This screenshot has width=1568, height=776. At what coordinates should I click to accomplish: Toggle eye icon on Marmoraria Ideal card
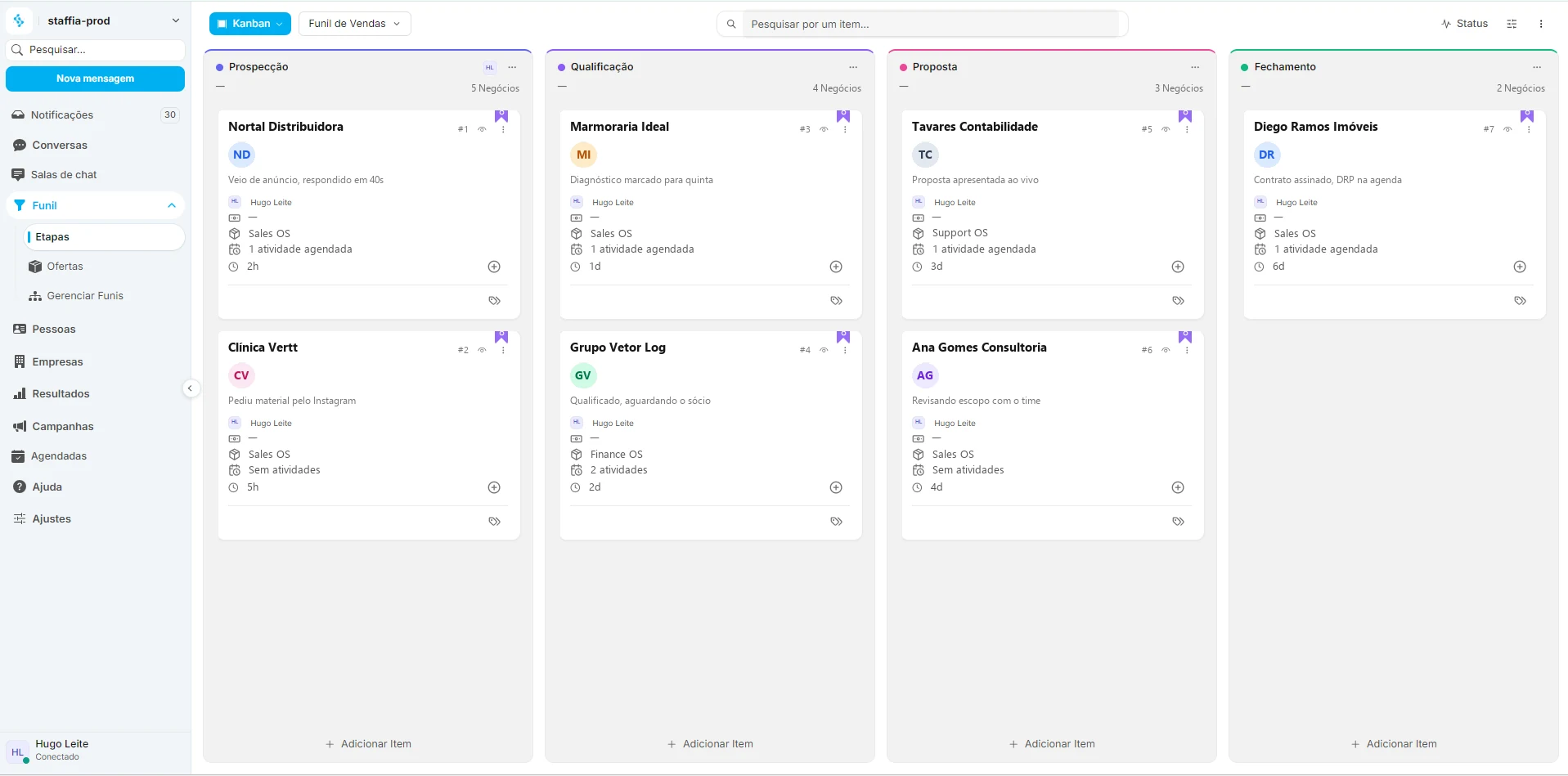[x=824, y=129]
